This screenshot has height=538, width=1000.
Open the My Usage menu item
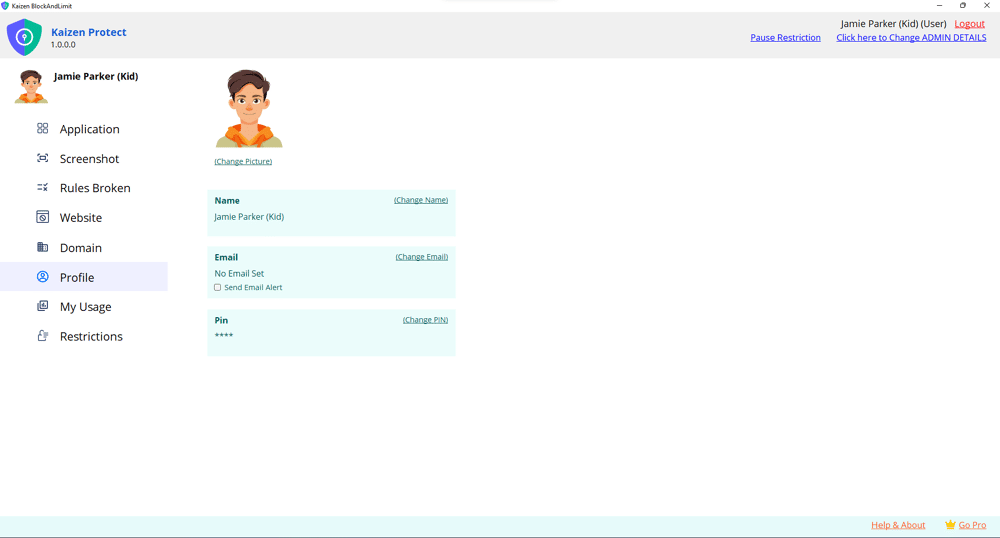pyautogui.click(x=85, y=307)
